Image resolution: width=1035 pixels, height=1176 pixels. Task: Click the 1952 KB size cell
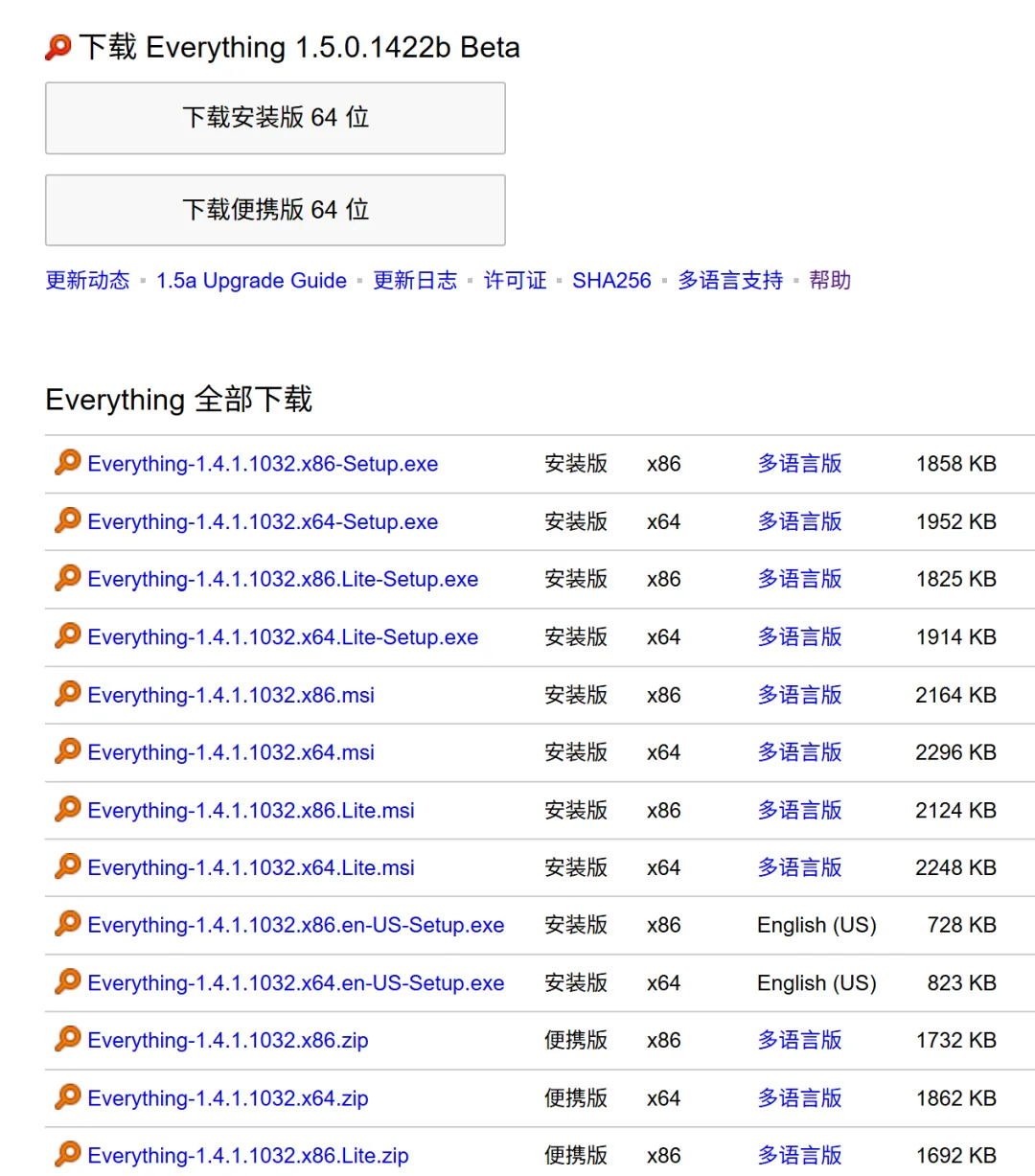(956, 522)
